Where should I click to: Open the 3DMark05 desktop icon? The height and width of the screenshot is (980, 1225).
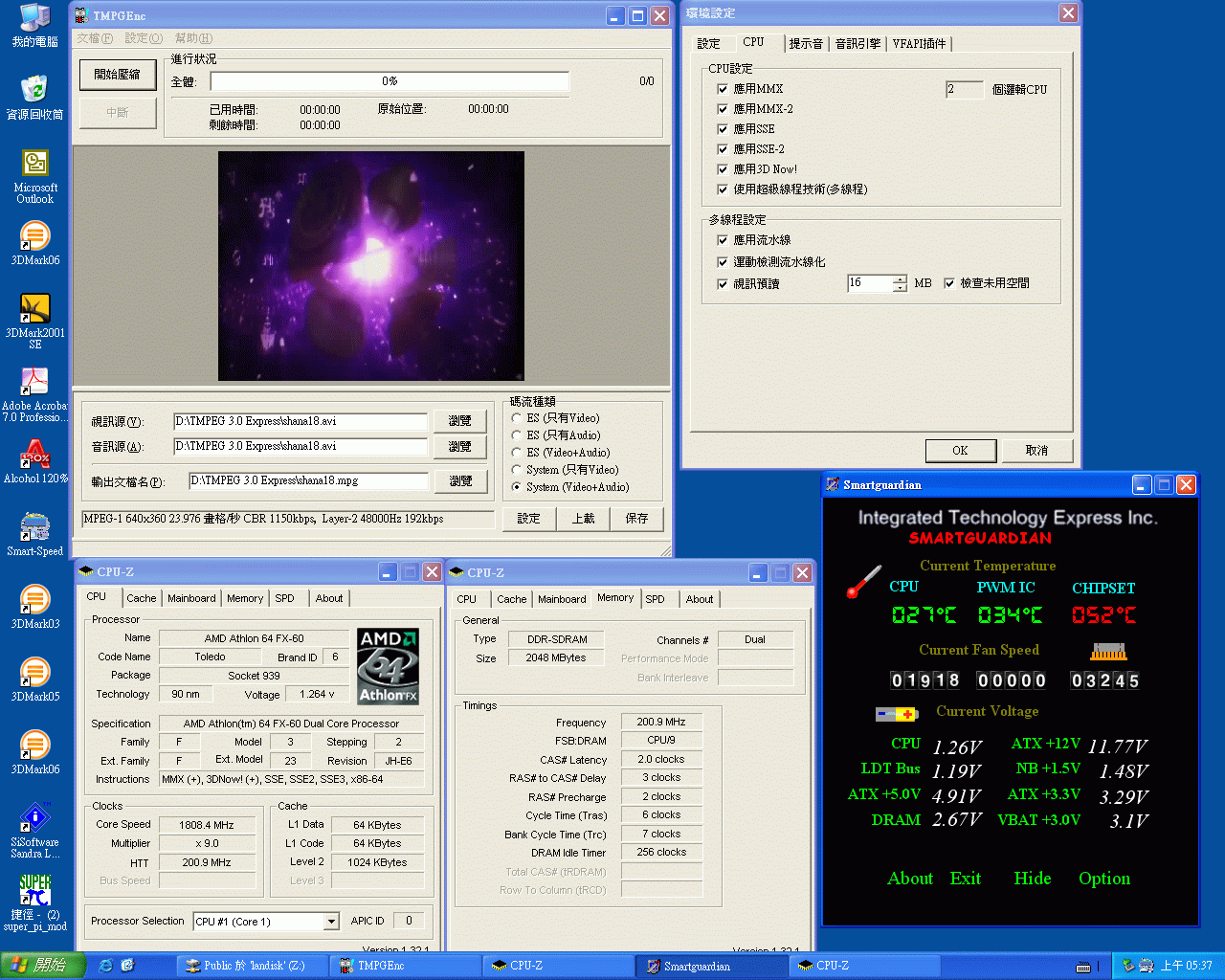pyautogui.click(x=35, y=680)
